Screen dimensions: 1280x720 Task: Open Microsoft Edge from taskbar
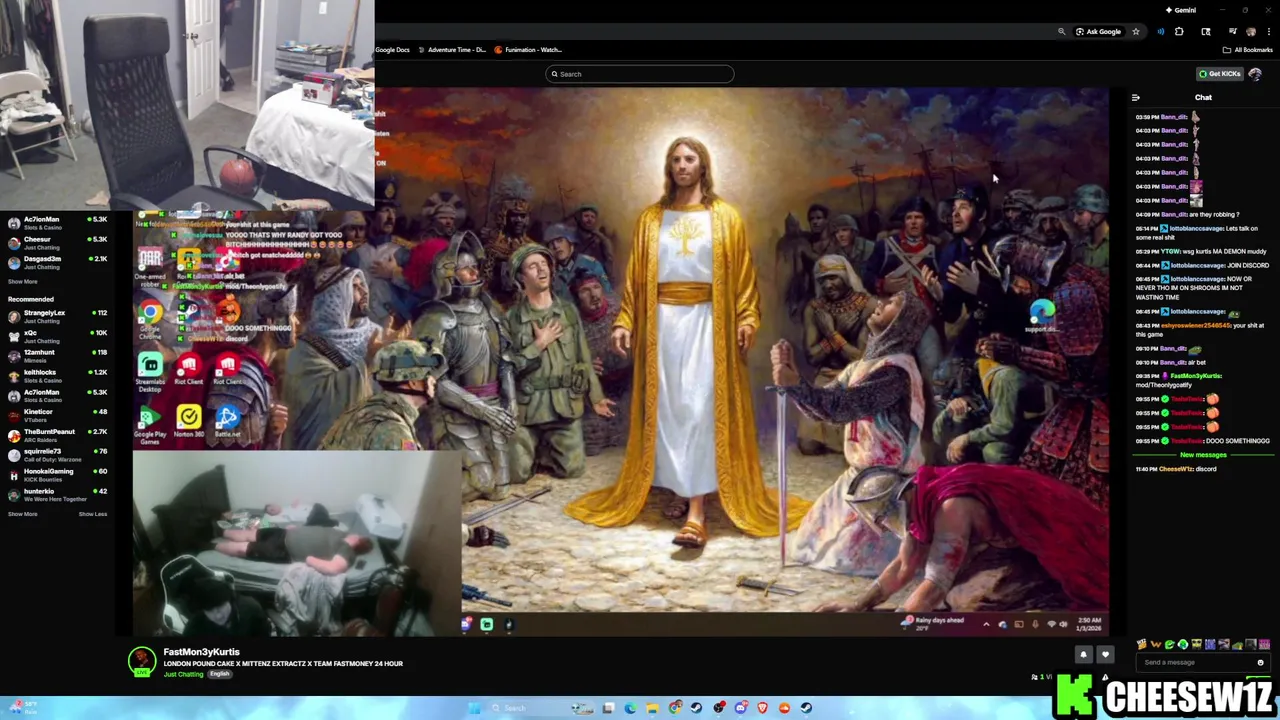click(630, 708)
